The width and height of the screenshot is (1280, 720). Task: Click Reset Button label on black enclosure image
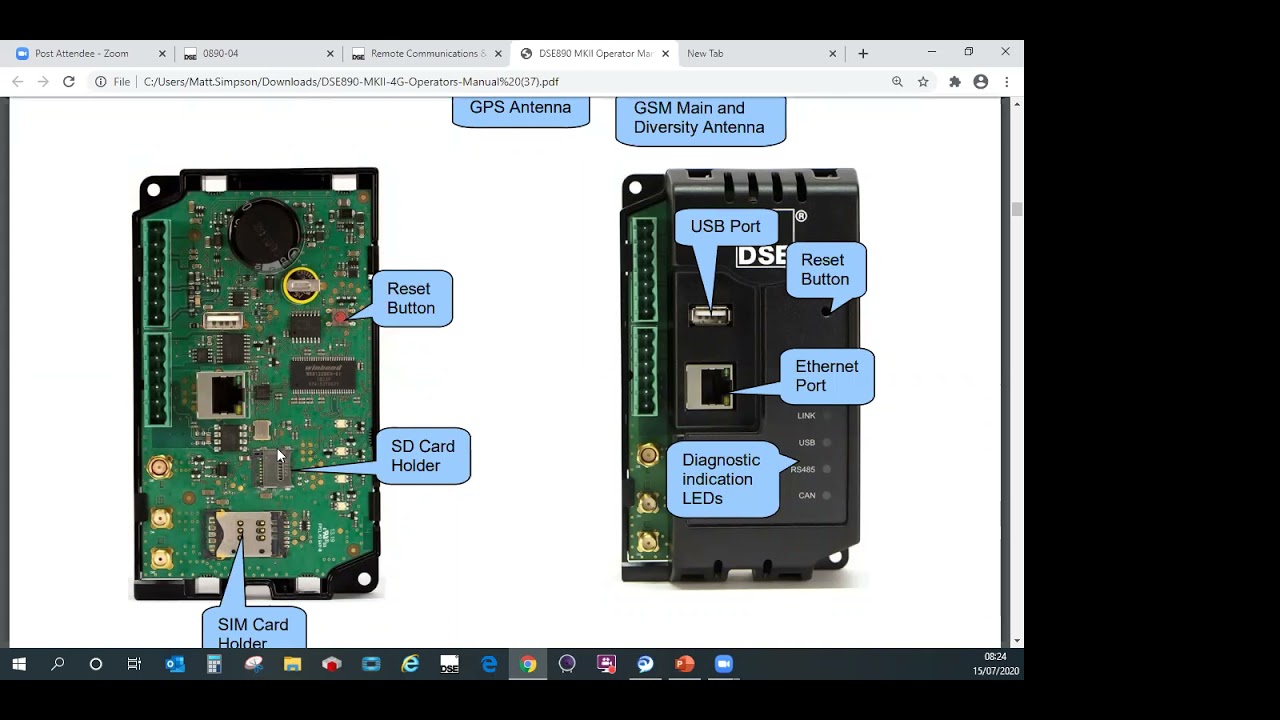pos(825,270)
